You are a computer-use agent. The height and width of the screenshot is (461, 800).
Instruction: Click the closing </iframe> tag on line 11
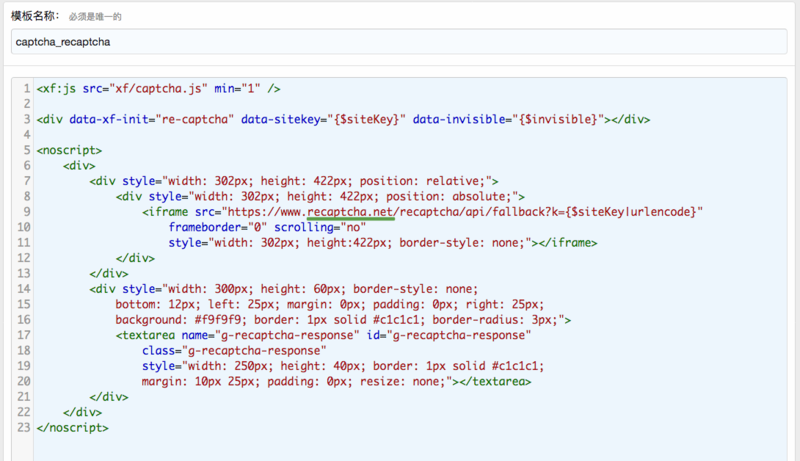(x=568, y=243)
